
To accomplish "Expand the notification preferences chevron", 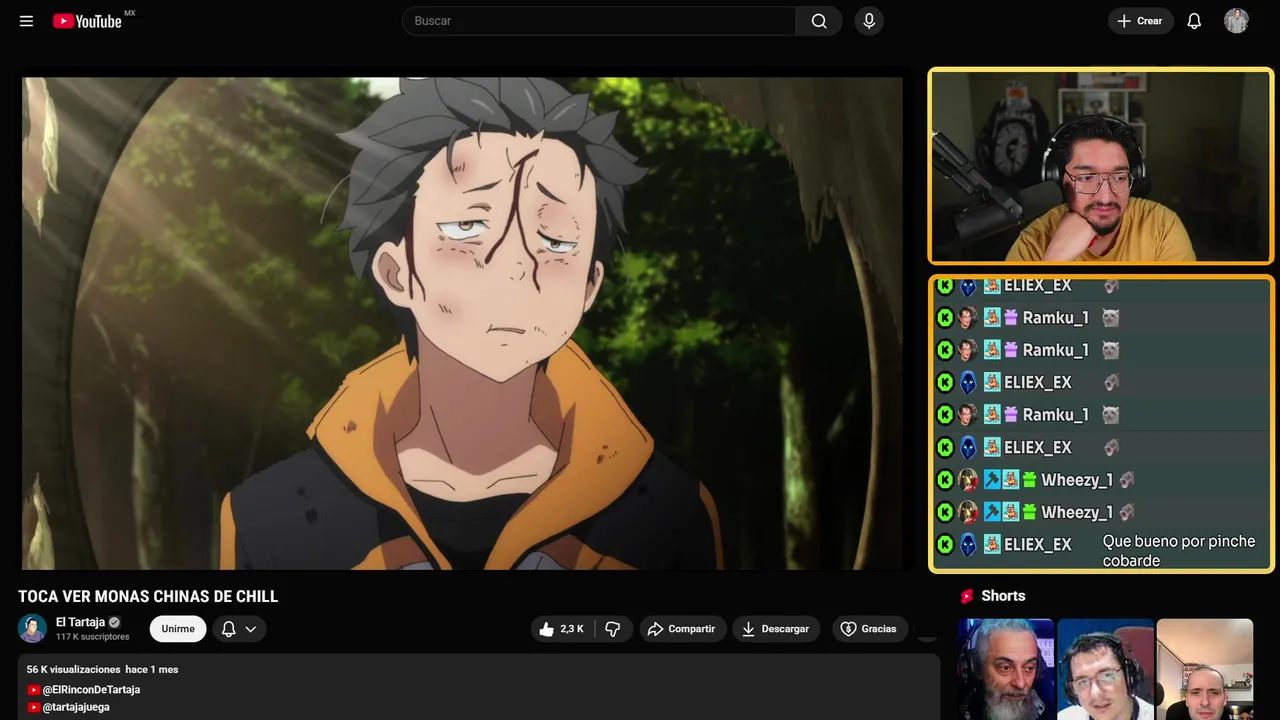I will point(251,629).
